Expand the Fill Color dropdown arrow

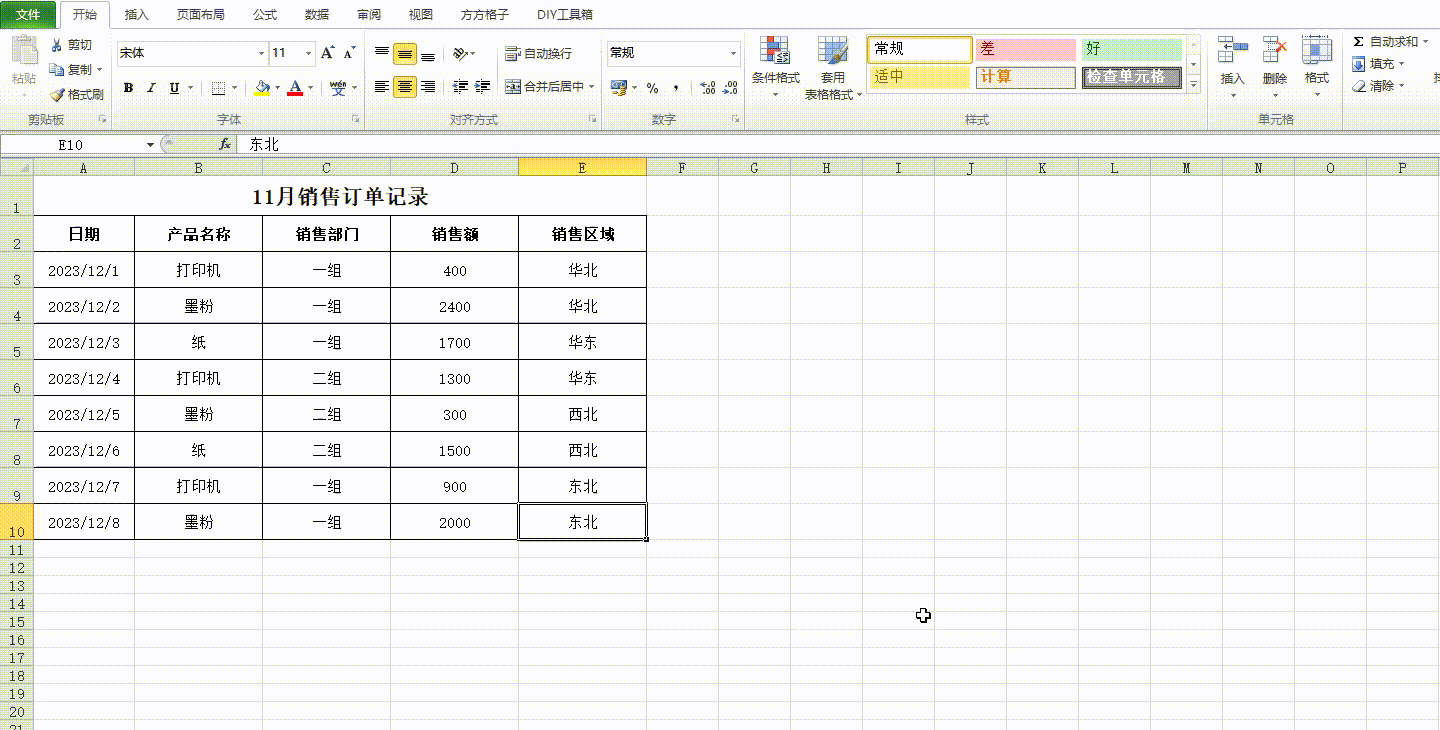pyautogui.click(x=277, y=88)
